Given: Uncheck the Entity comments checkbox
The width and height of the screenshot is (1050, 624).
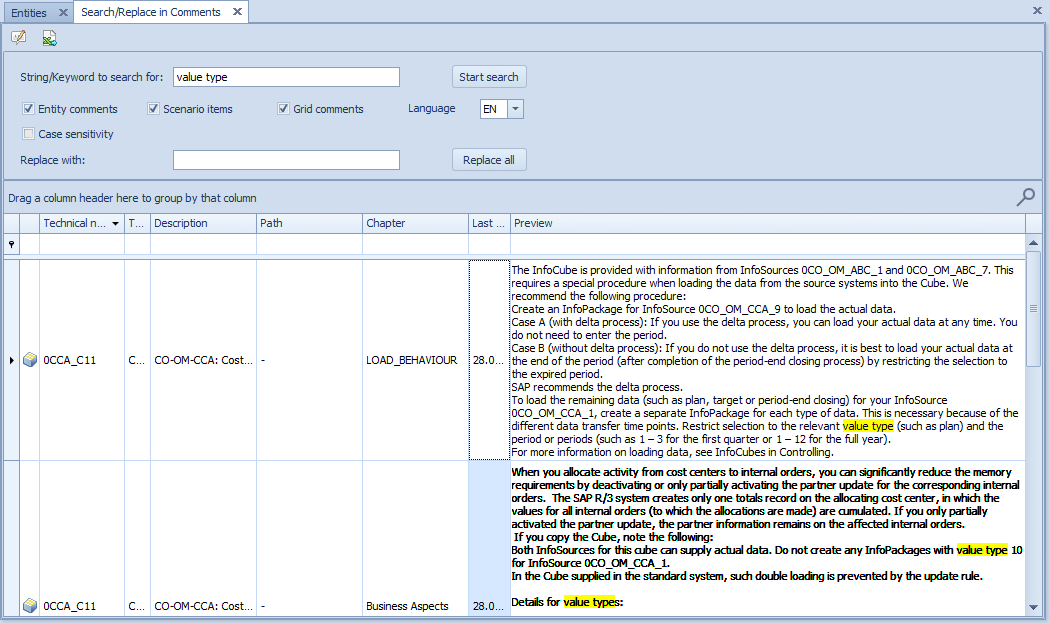Looking at the screenshot, I should click(29, 109).
